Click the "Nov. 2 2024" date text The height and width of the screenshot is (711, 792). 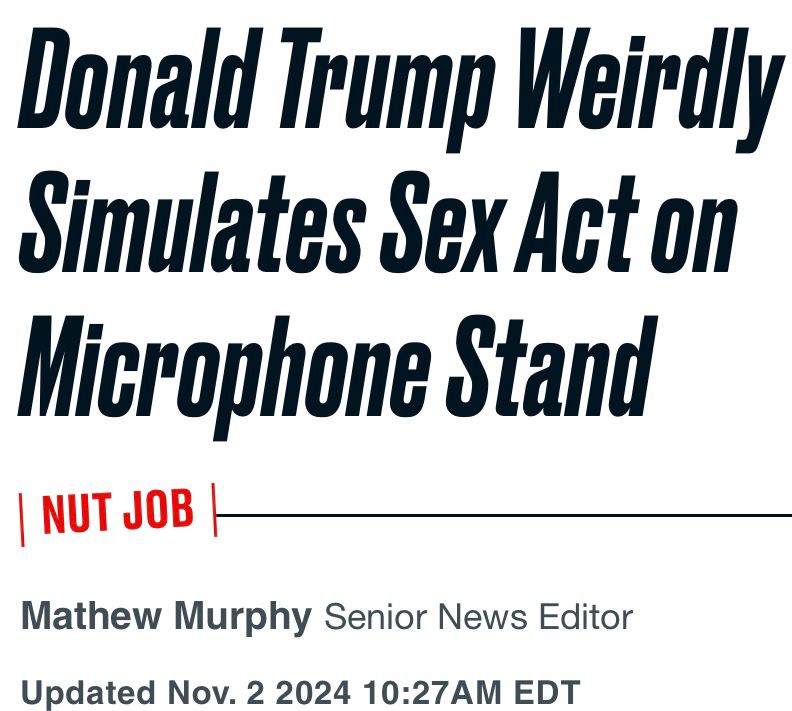point(259,693)
